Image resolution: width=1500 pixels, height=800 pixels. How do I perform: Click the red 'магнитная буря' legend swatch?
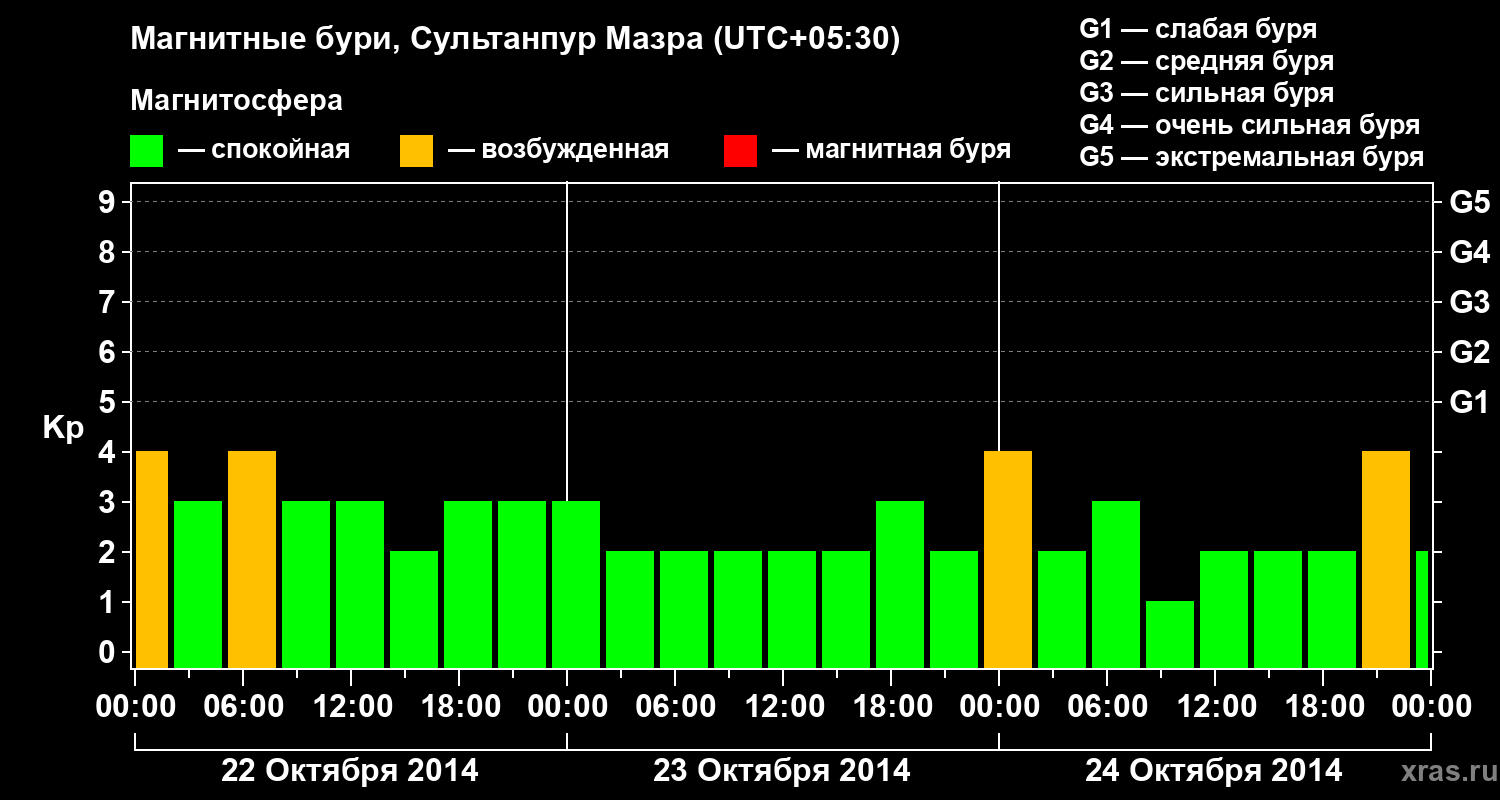point(740,151)
